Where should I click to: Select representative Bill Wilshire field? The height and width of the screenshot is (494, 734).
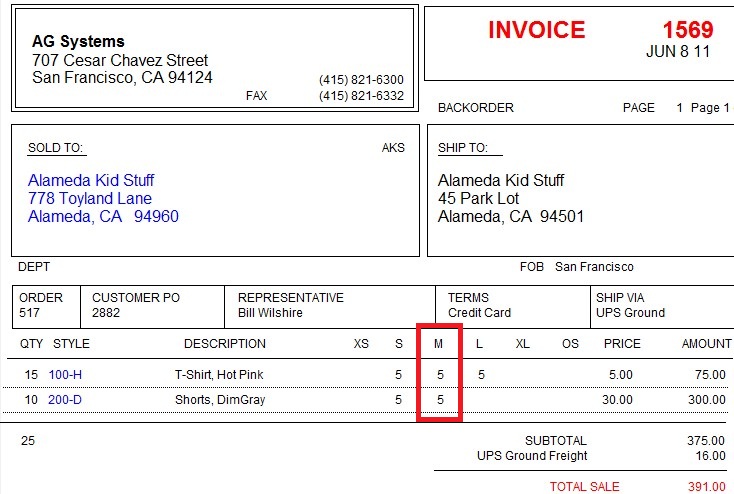click(270, 313)
